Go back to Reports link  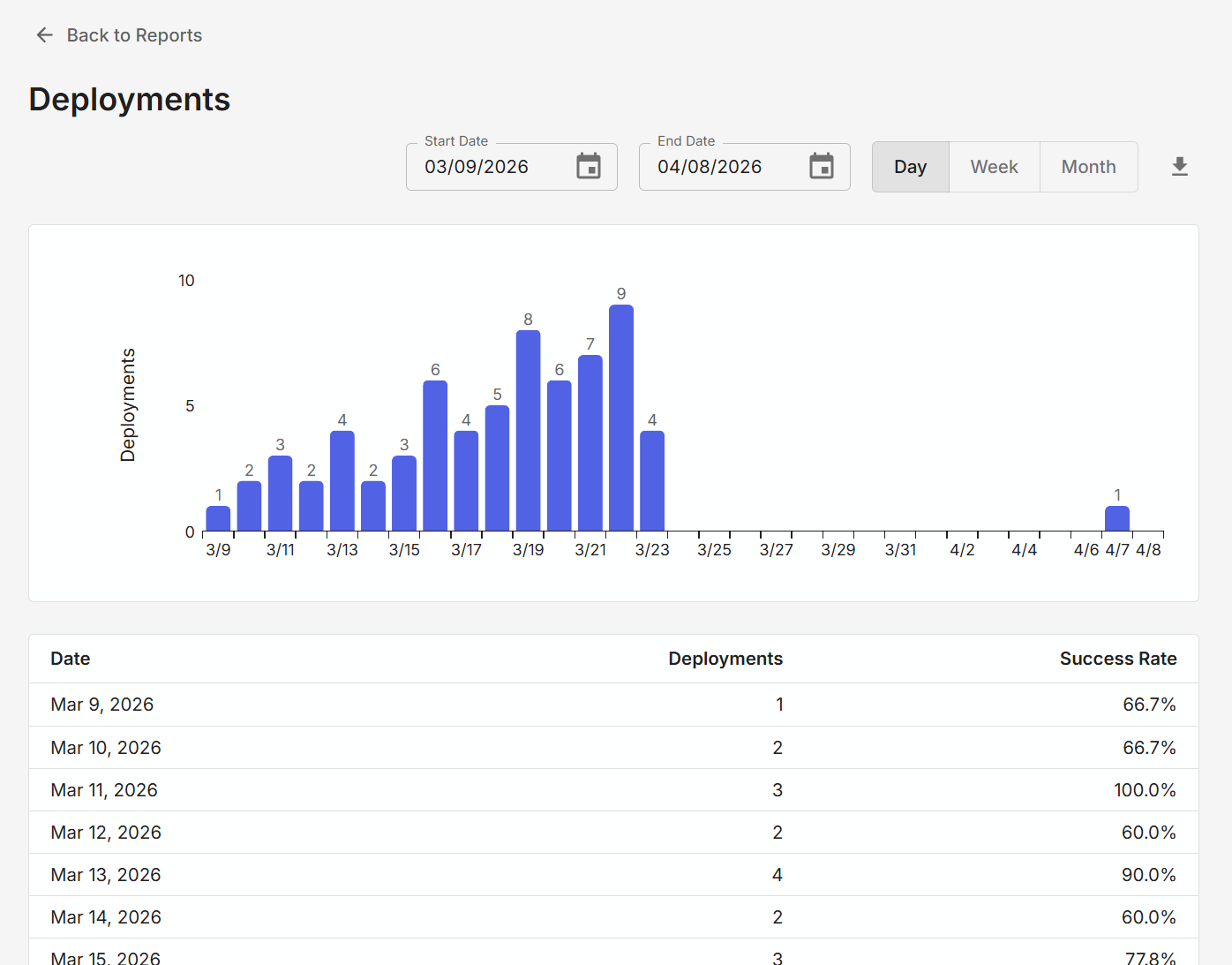coord(134,35)
